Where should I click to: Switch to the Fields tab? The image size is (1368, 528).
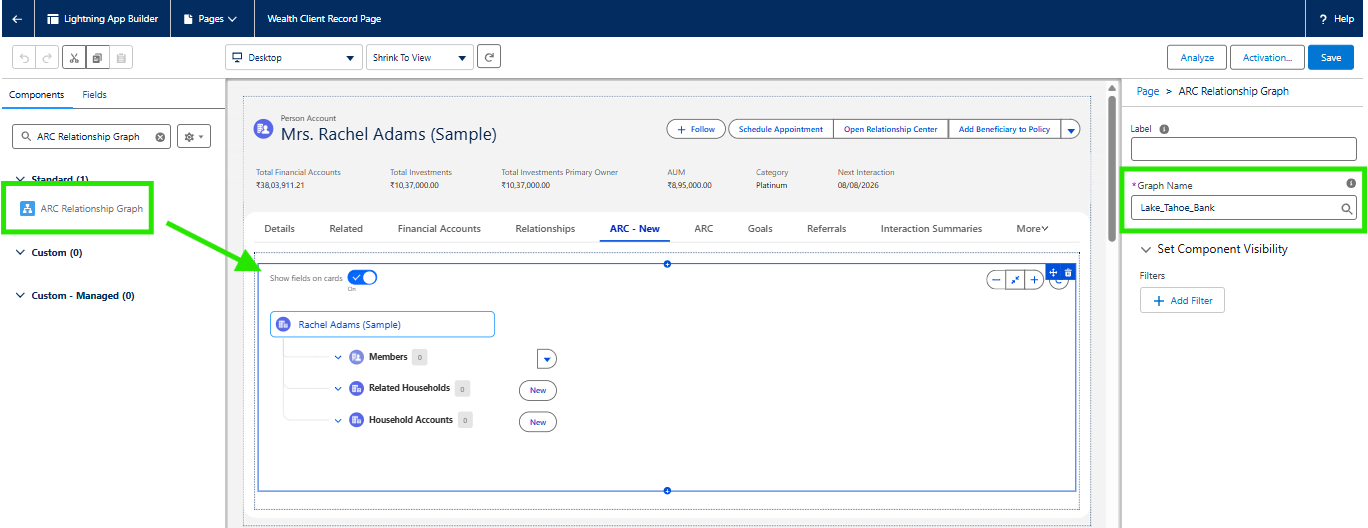tap(94, 95)
